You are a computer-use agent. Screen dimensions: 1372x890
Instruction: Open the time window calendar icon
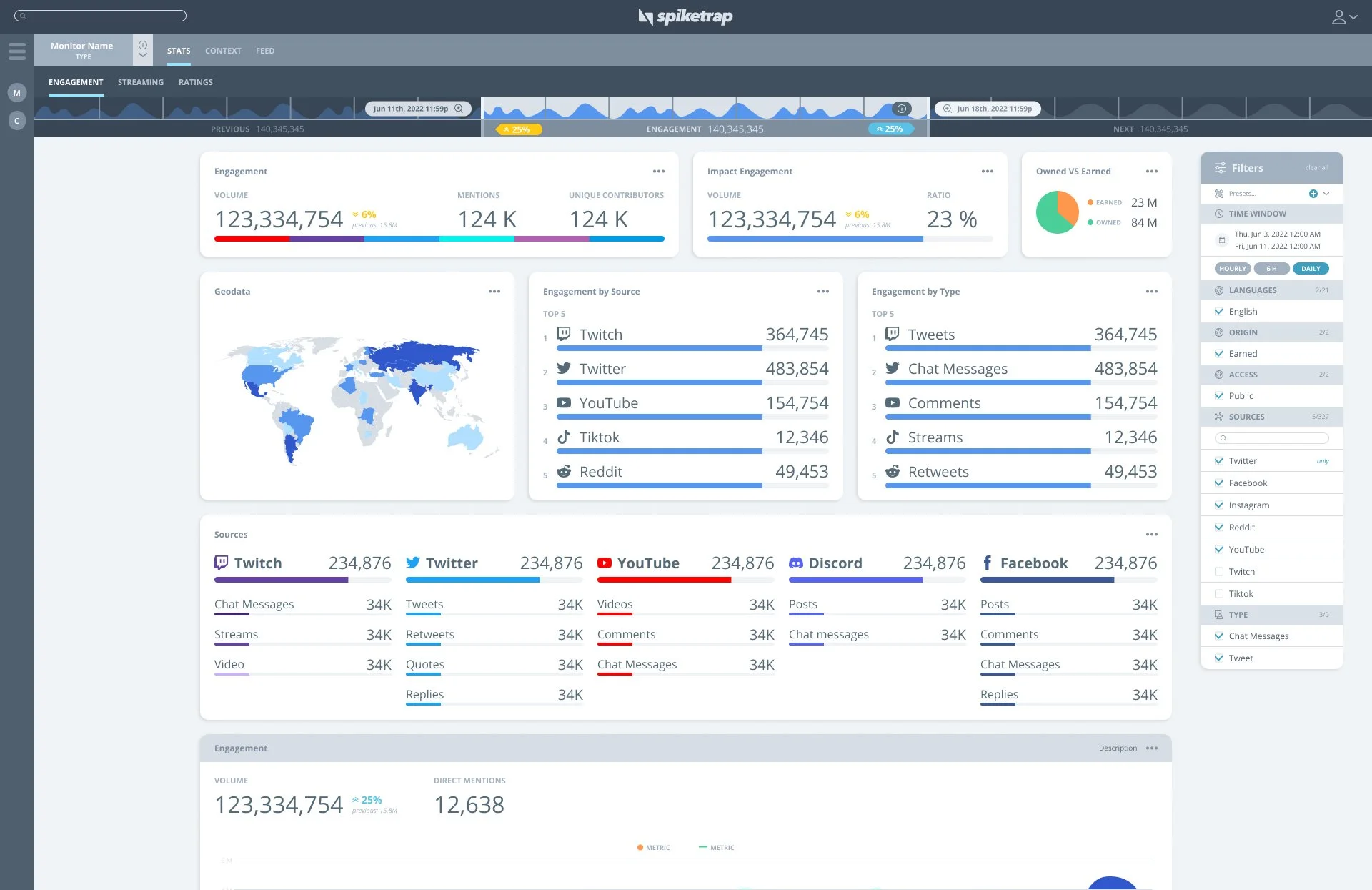pyautogui.click(x=1221, y=240)
